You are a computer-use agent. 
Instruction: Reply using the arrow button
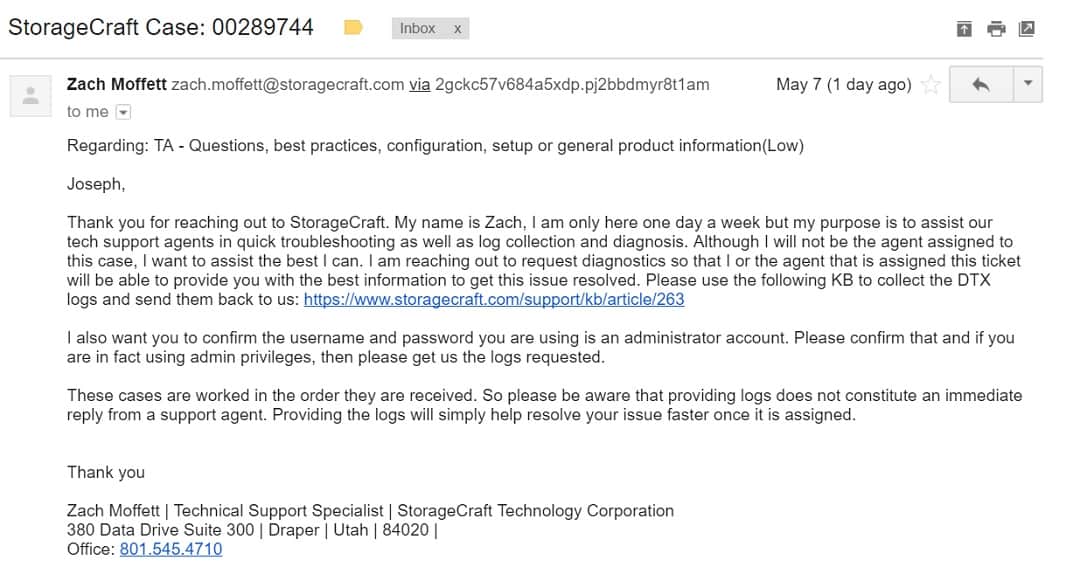pyautogui.click(x=981, y=84)
